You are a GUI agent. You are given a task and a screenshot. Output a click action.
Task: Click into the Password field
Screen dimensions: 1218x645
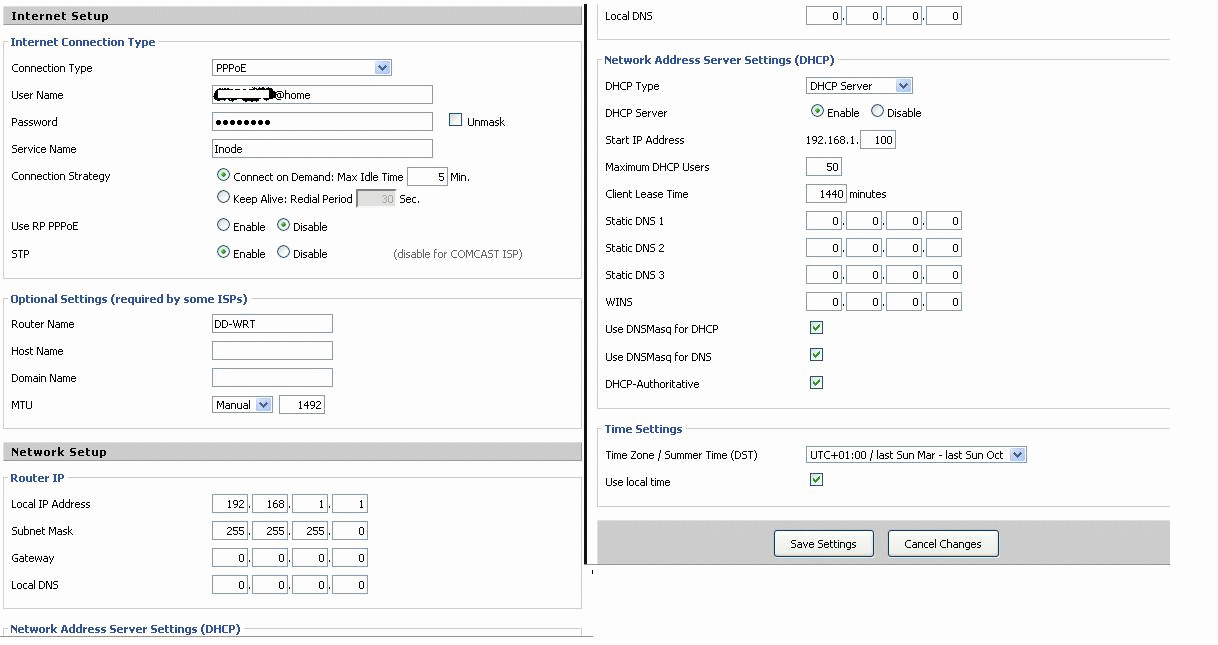(x=322, y=122)
